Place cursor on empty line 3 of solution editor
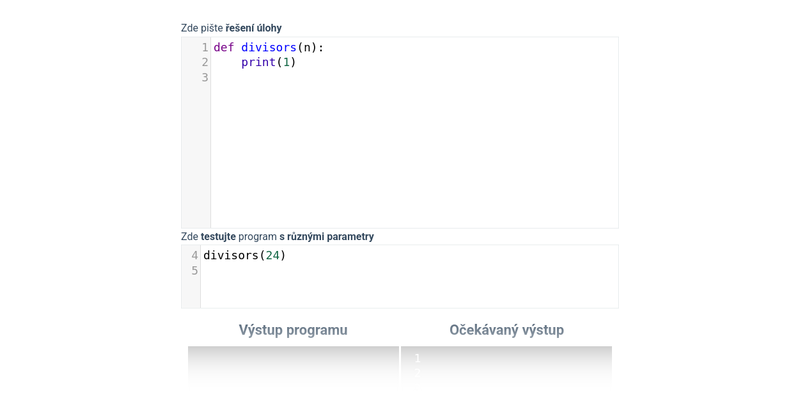800x400 pixels. click(x=400, y=78)
